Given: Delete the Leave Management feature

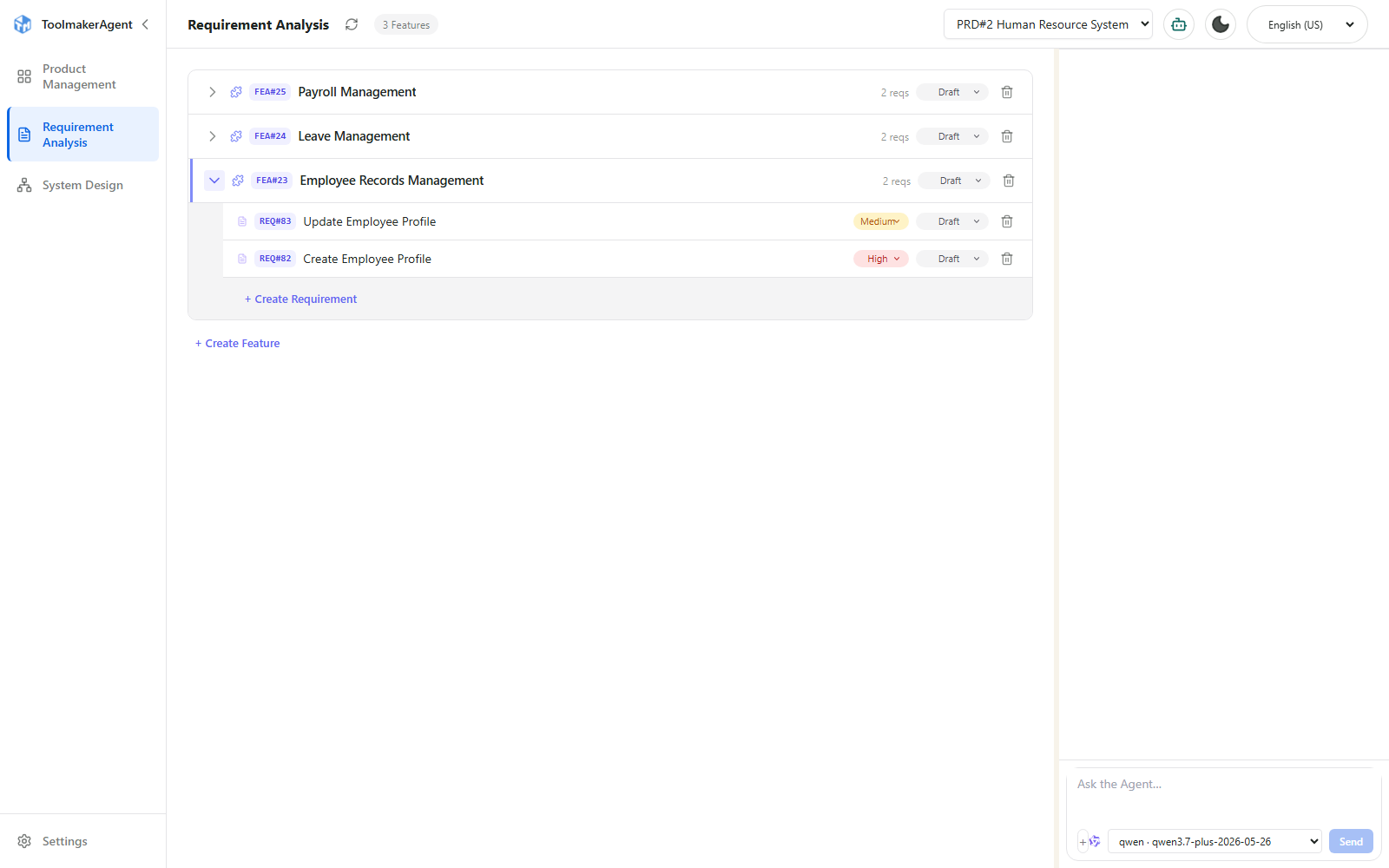Looking at the screenshot, I should (1007, 136).
